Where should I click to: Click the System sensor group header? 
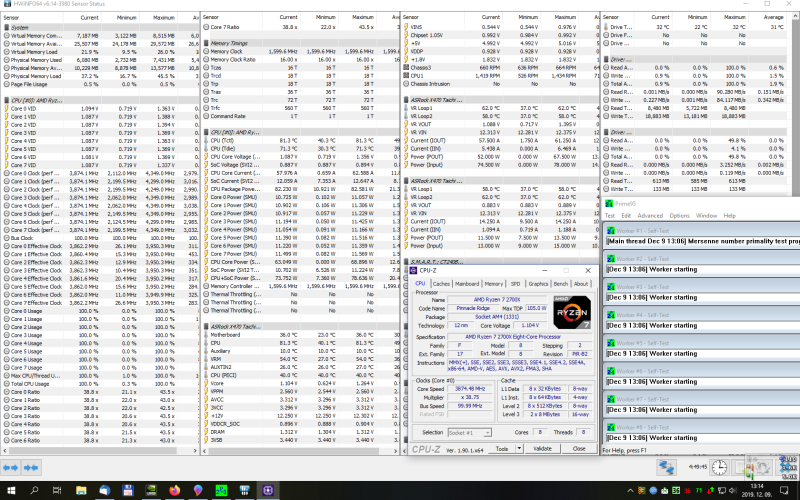click(100, 28)
